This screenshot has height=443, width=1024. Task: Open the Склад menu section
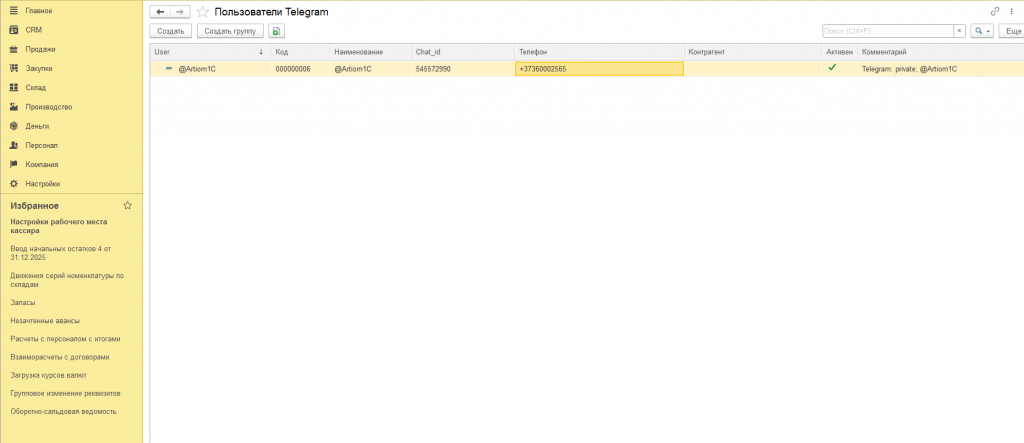point(35,88)
